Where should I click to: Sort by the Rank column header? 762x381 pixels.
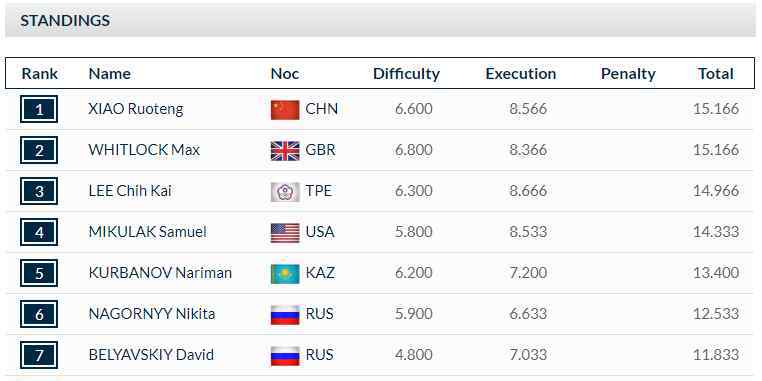pos(39,74)
